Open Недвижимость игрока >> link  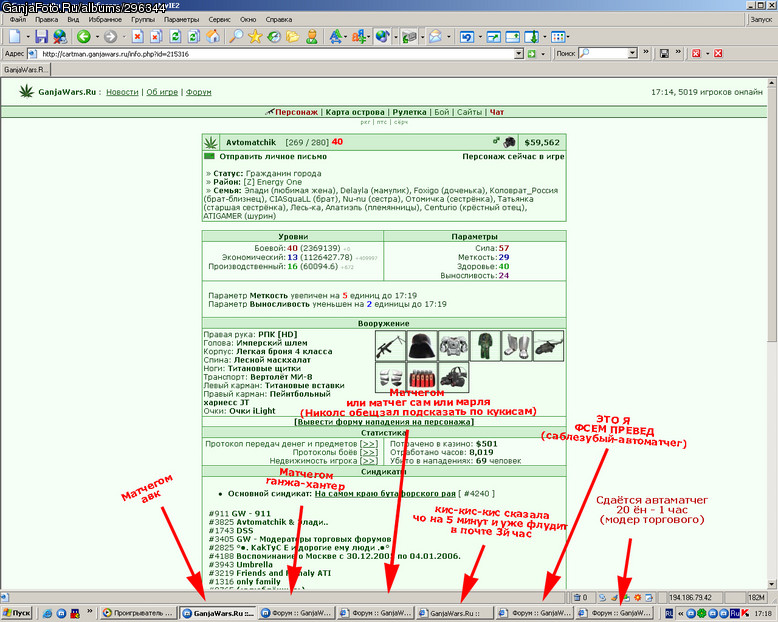369,461
